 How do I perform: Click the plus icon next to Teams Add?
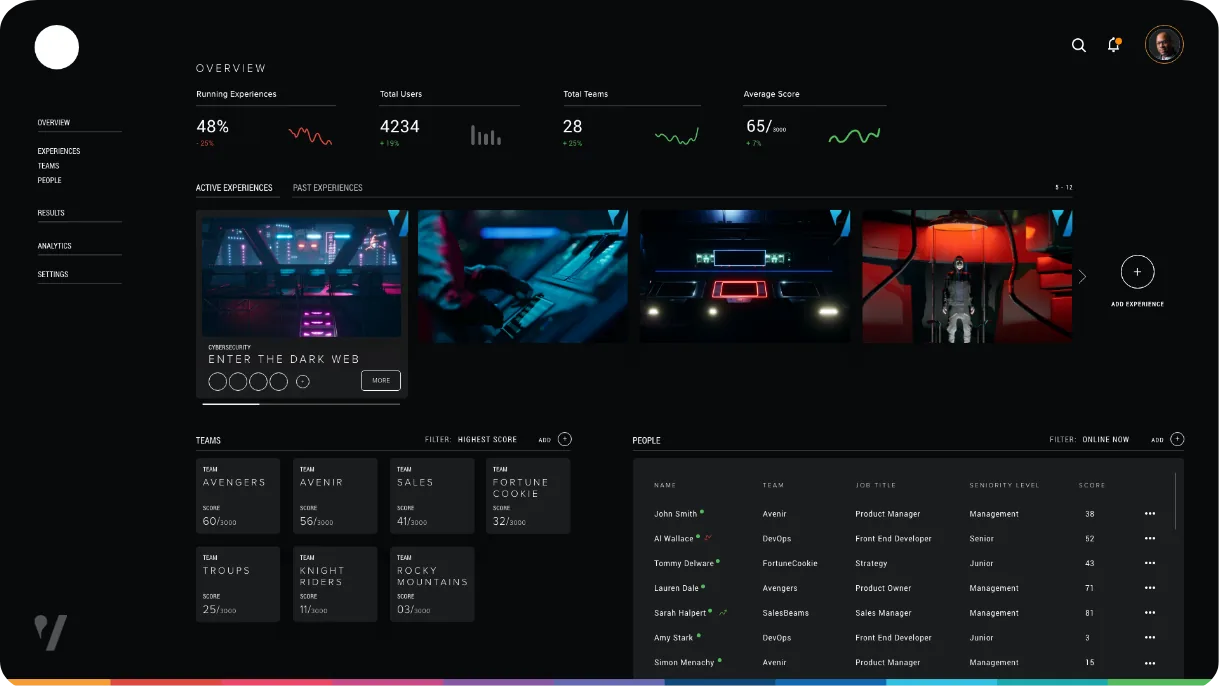pyautogui.click(x=565, y=439)
